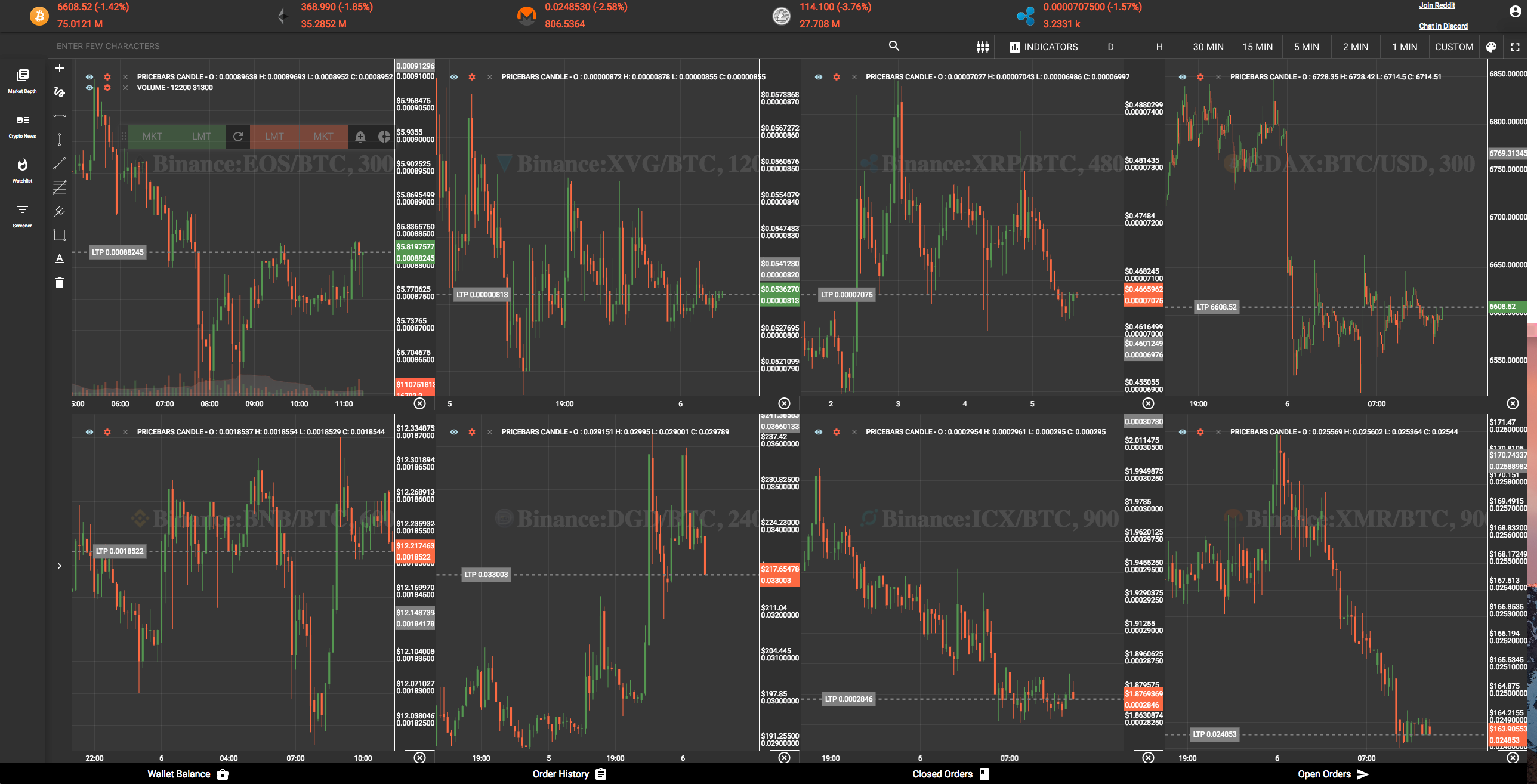
Task: Expand the left chart sidebar chevron
Action: (59, 566)
